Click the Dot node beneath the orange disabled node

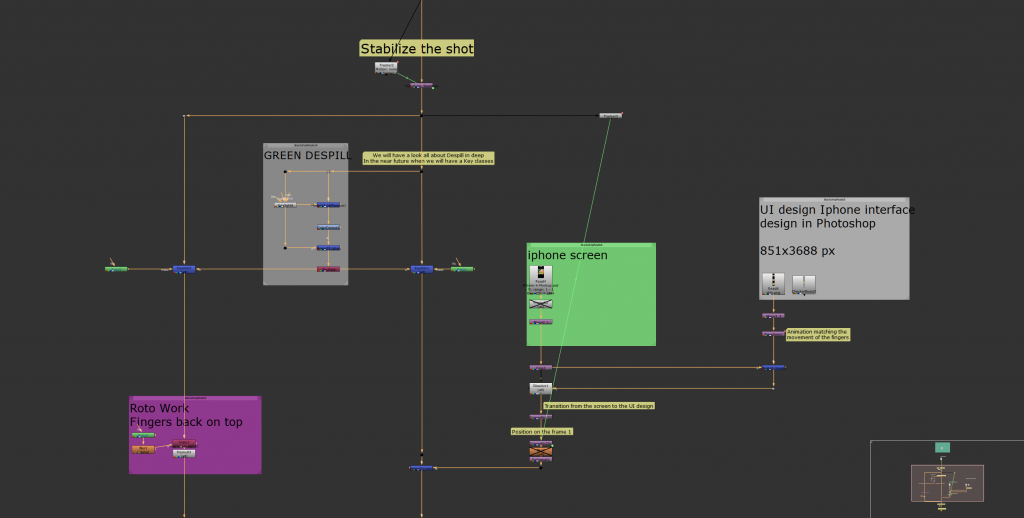point(541,468)
